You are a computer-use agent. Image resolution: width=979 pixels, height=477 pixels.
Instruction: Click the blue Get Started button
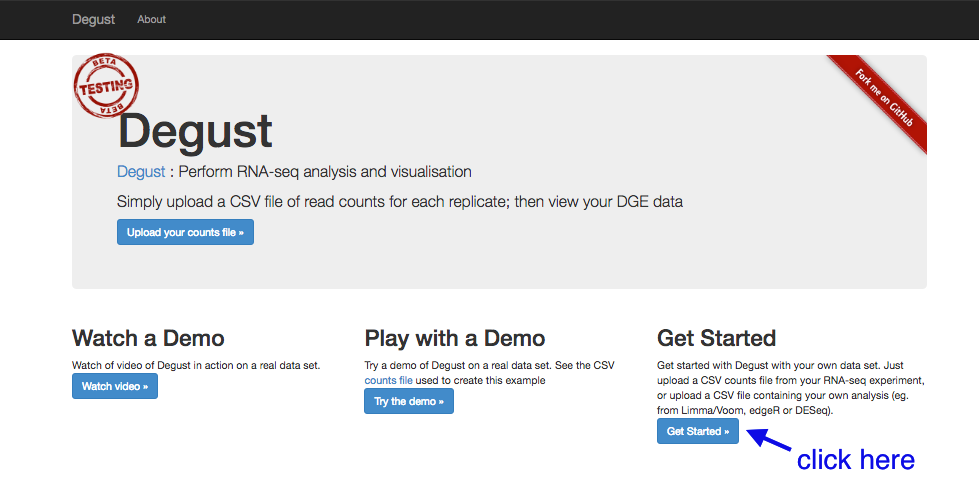click(698, 431)
